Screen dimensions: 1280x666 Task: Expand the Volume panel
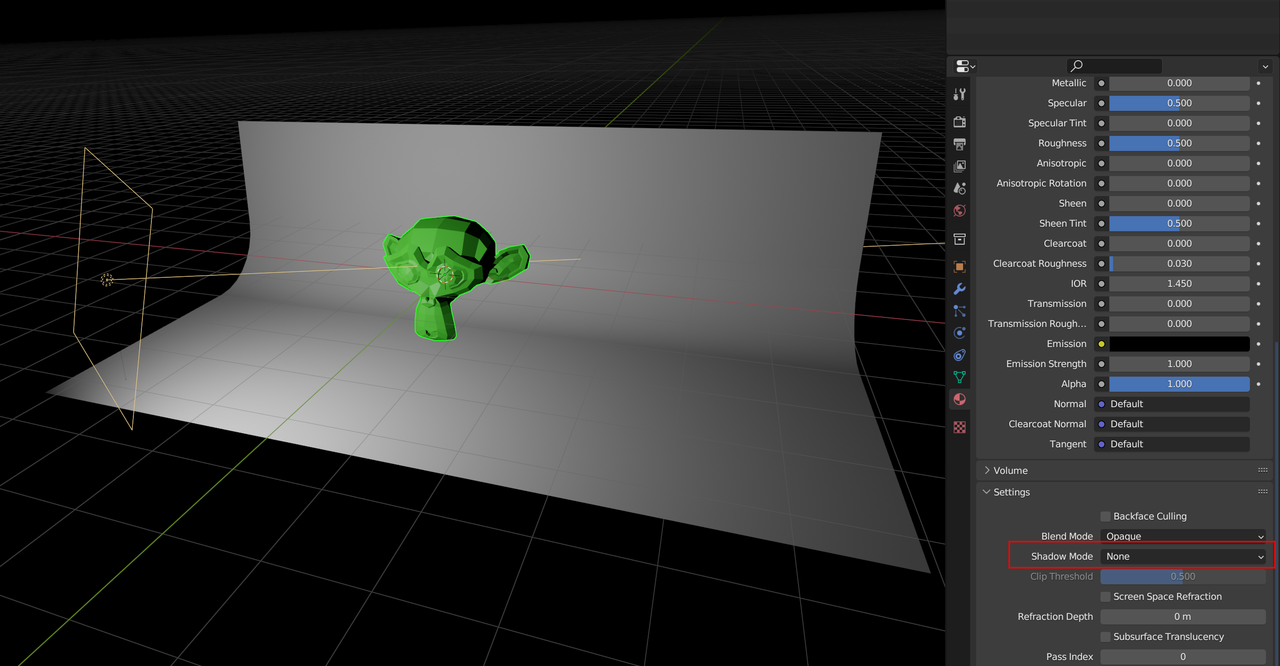(987, 470)
